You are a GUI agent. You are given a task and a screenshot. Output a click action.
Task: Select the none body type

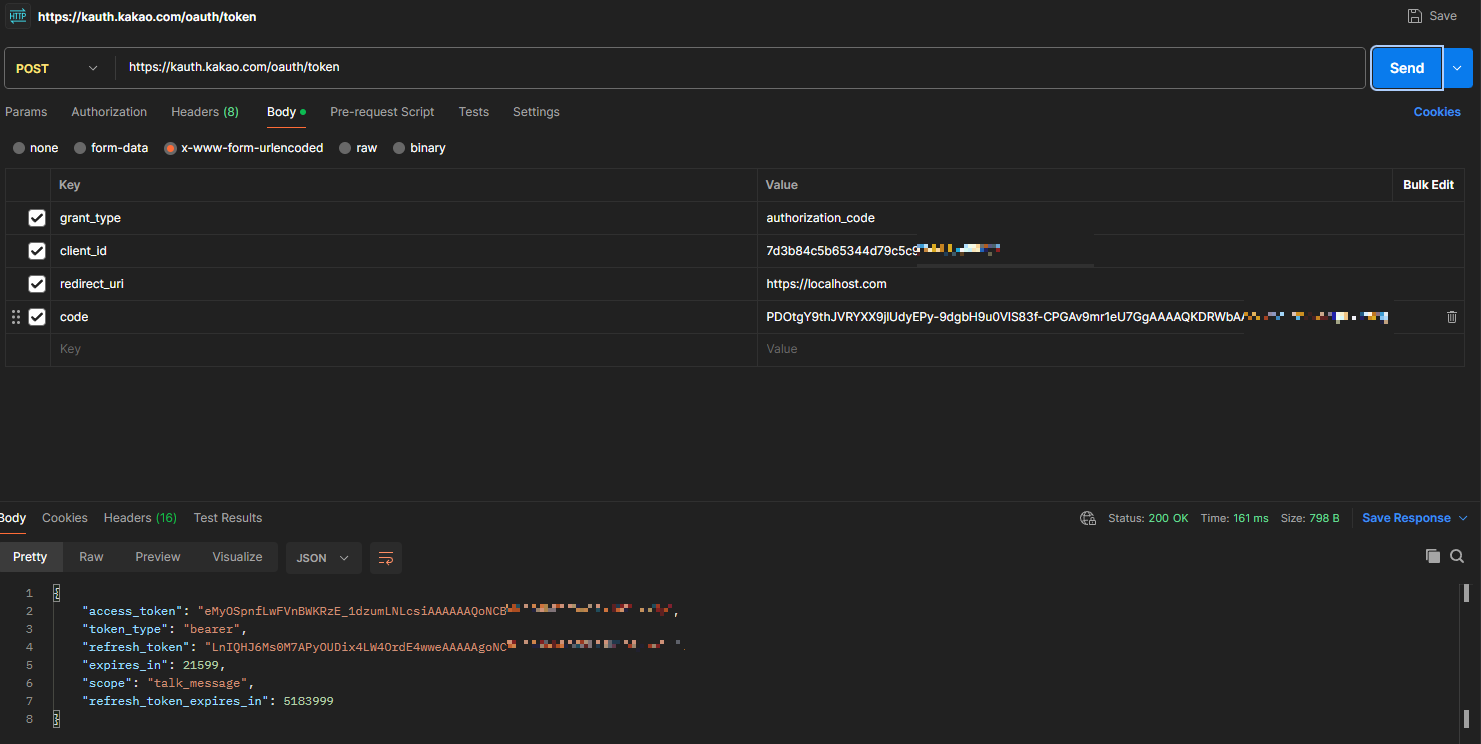click(19, 148)
